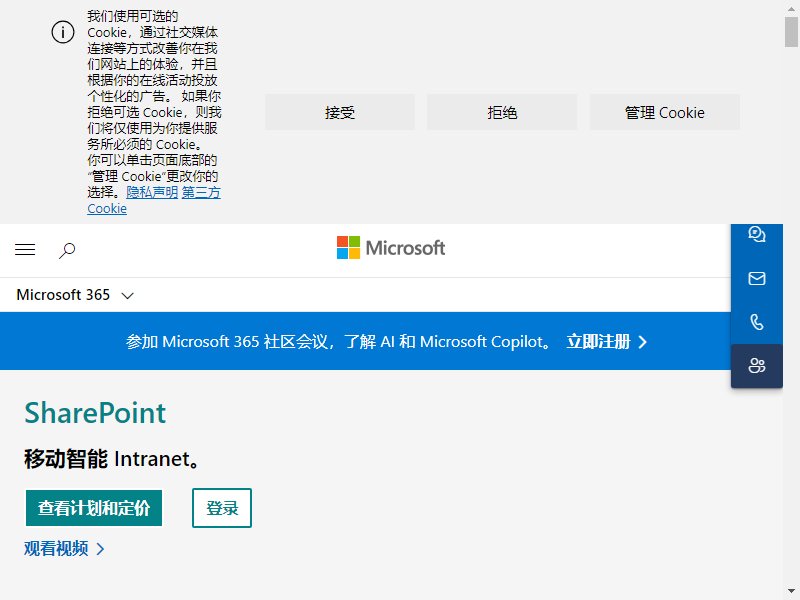Click the Microsoft logo
This screenshot has width=800, height=600.
(x=391, y=248)
